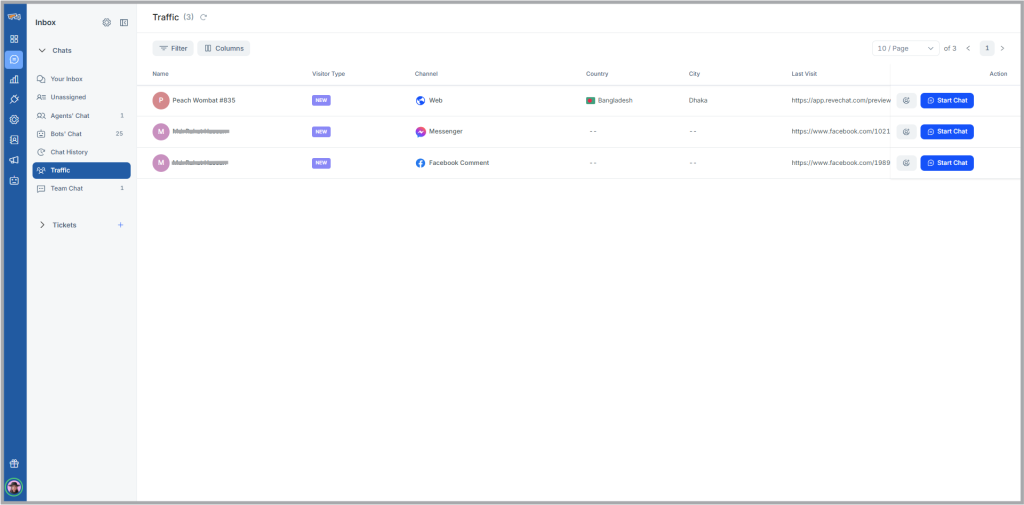Collapse the Chats section

click(x=42, y=50)
